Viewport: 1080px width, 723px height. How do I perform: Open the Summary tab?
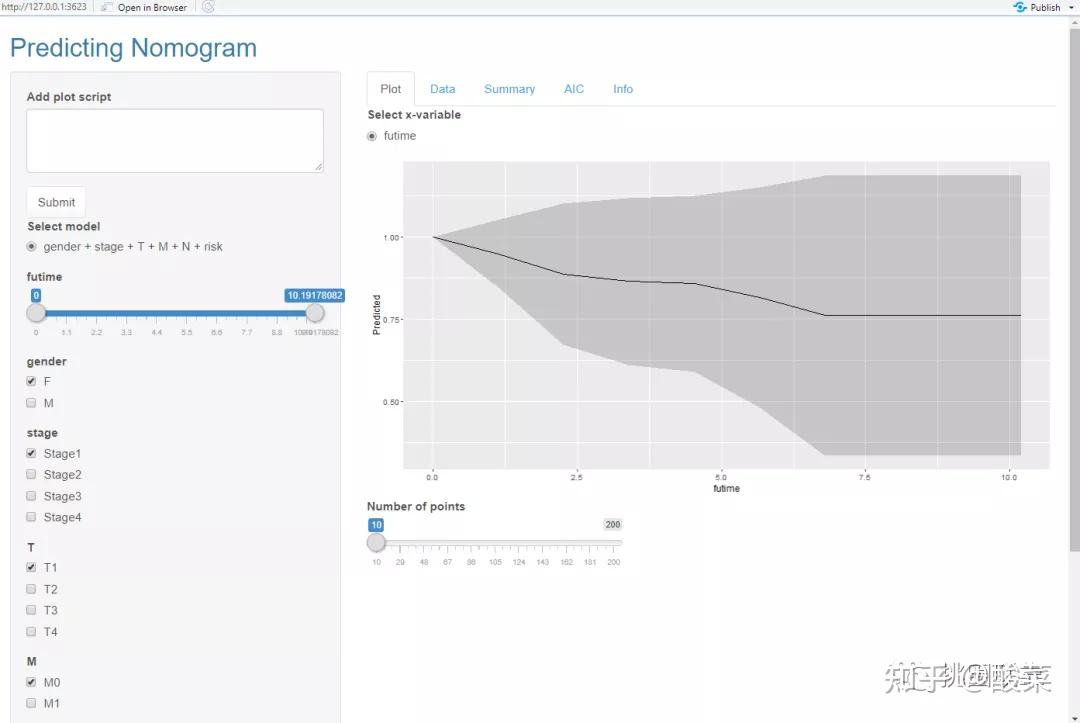(509, 89)
